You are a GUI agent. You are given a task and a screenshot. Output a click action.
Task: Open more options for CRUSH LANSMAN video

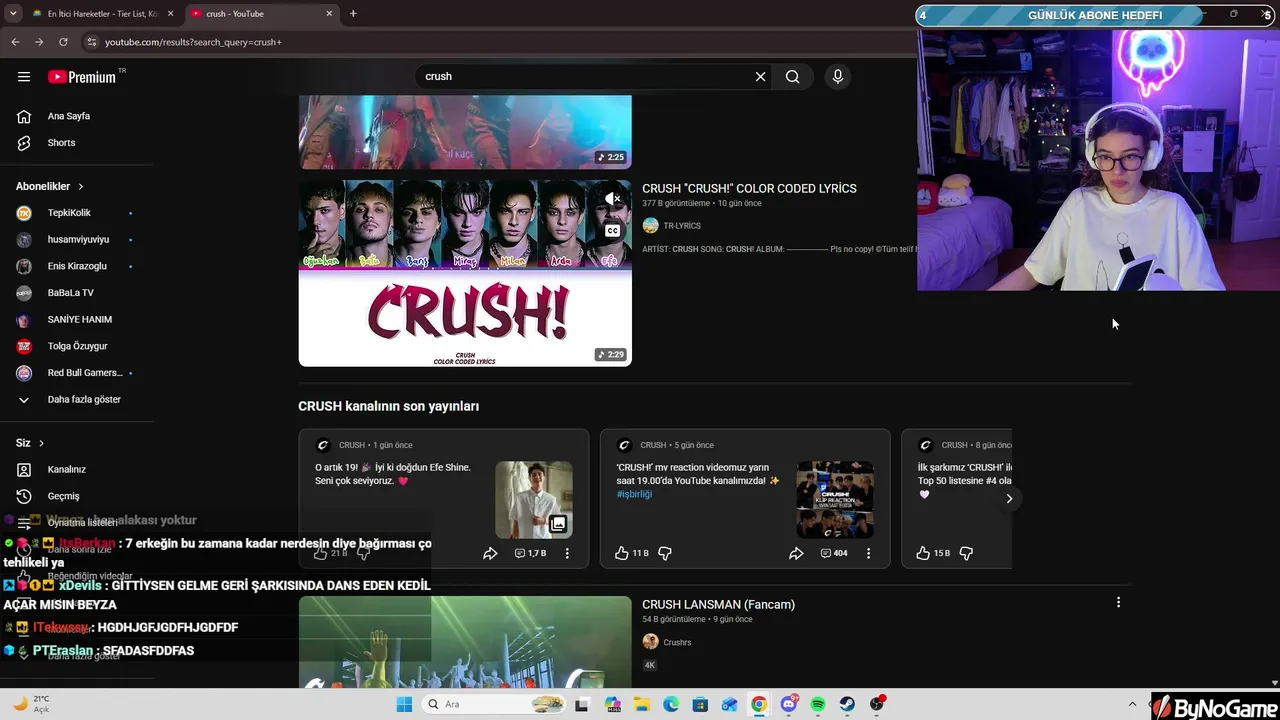[1118, 602]
